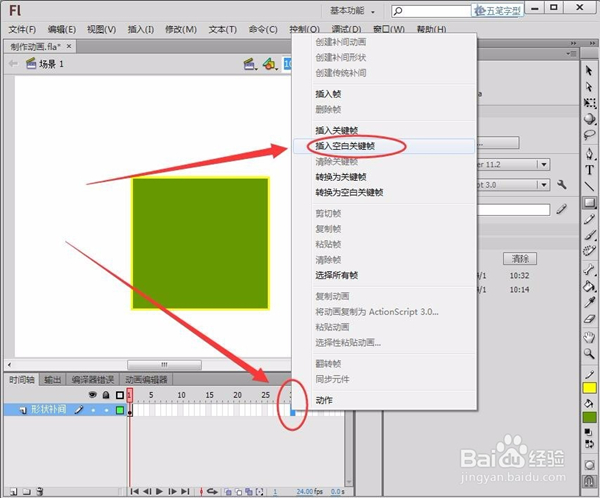600x498 pixels.
Task: Choose 插入空白关键帧 from context menu
Action: coord(384,146)
